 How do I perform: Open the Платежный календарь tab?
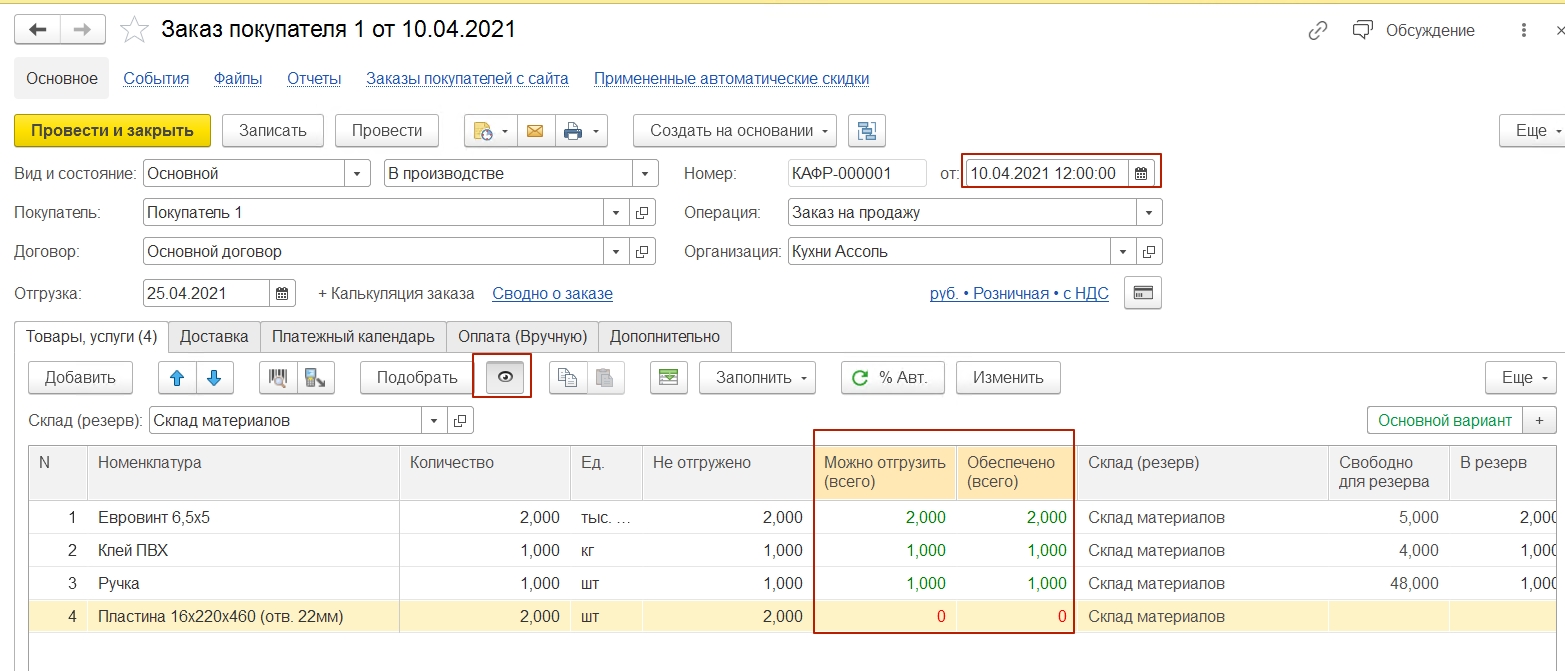click(353, 337)
